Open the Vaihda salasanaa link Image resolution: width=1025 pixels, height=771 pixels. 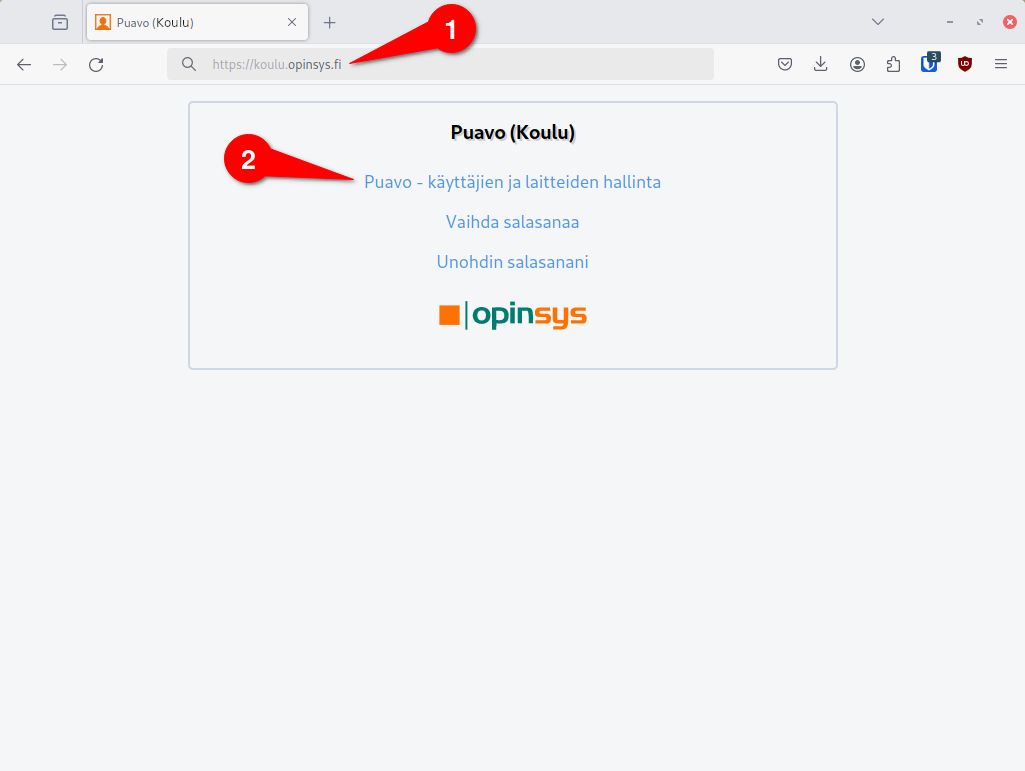click(512, 222)
